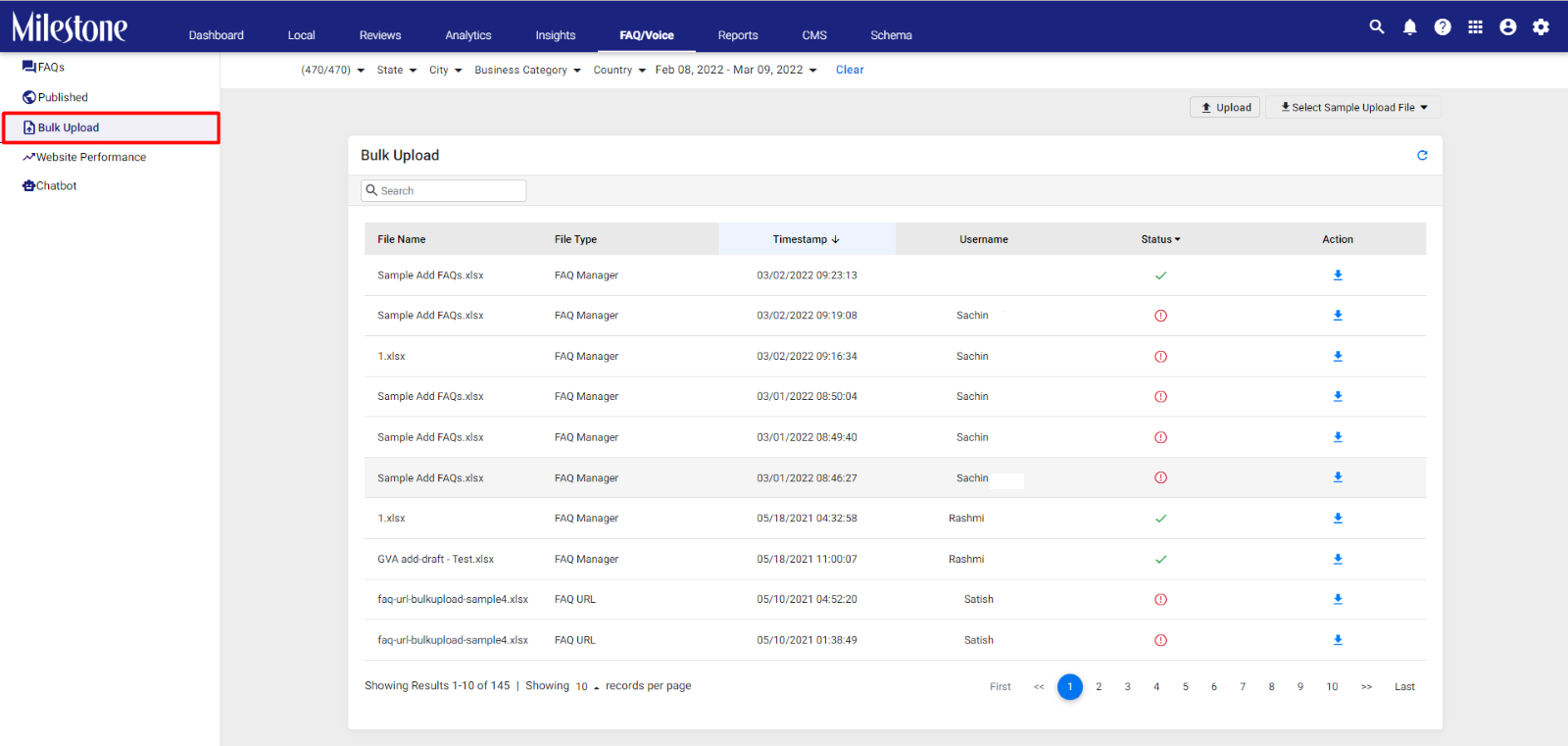
Task: Open FAQs in the sidebar
Action: [43, 68]
